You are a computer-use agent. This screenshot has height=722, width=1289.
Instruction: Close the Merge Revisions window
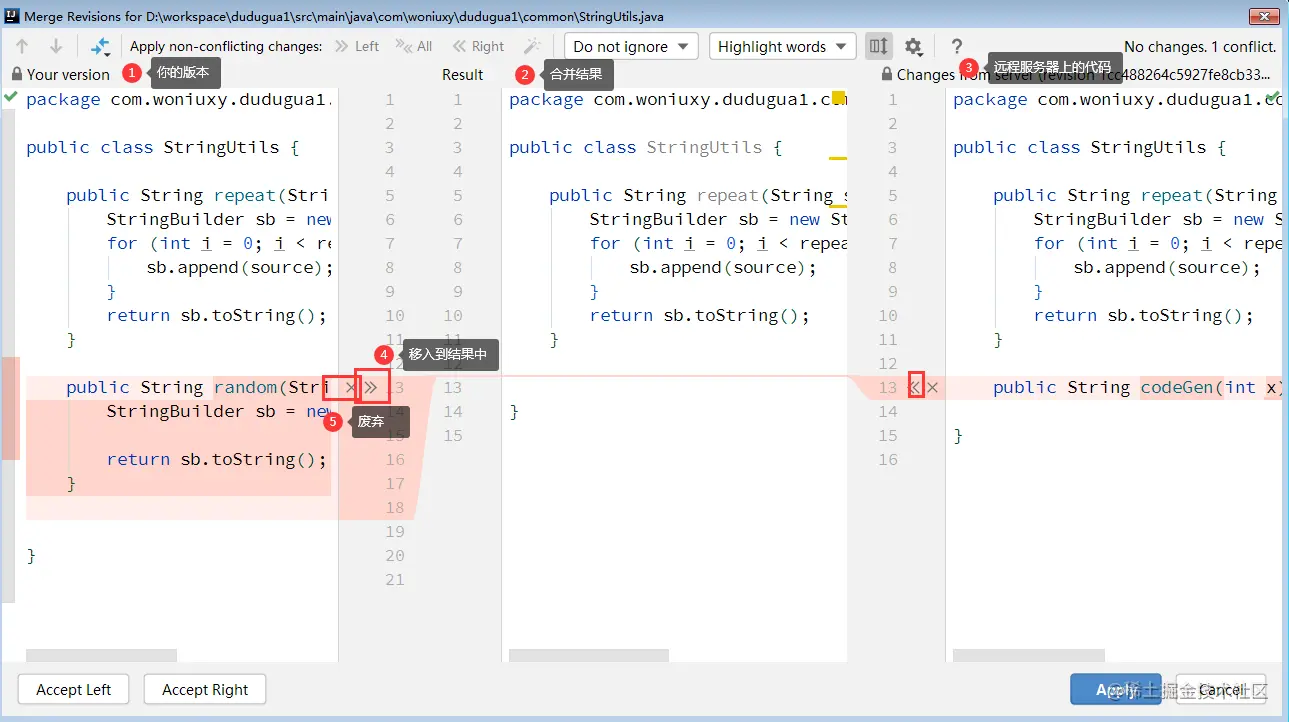tap(1264, 15)
